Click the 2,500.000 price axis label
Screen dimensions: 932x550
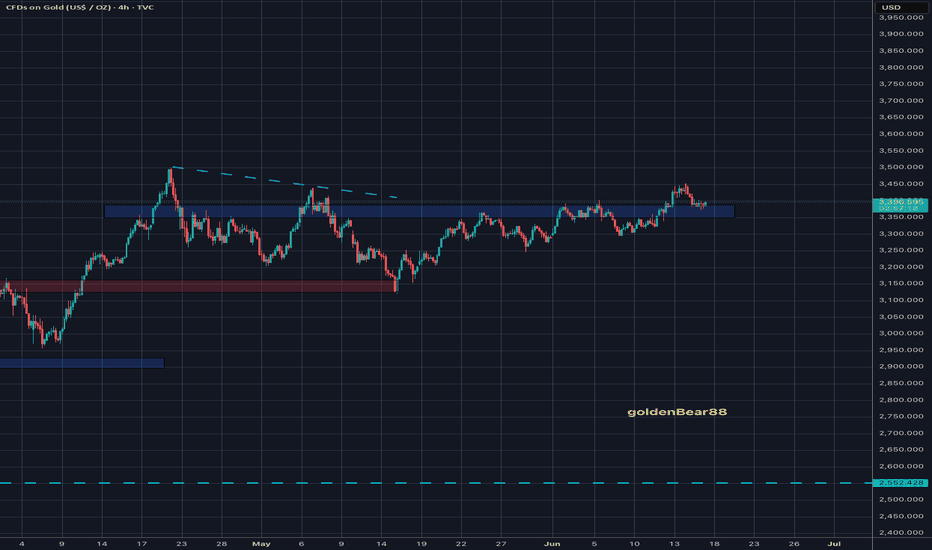click(x=901, y=499)
